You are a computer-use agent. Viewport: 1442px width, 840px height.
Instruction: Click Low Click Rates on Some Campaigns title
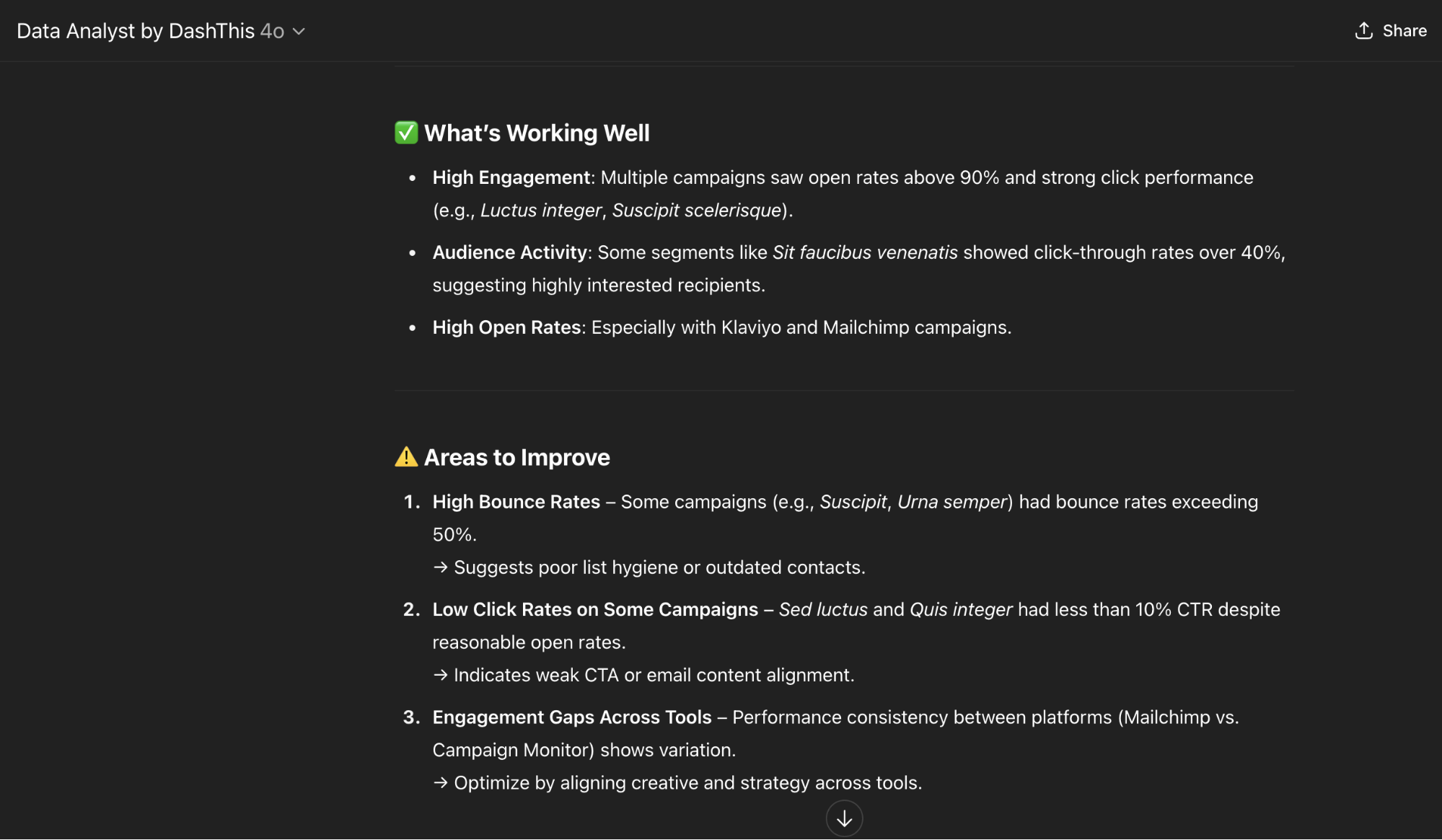[595, 609]
